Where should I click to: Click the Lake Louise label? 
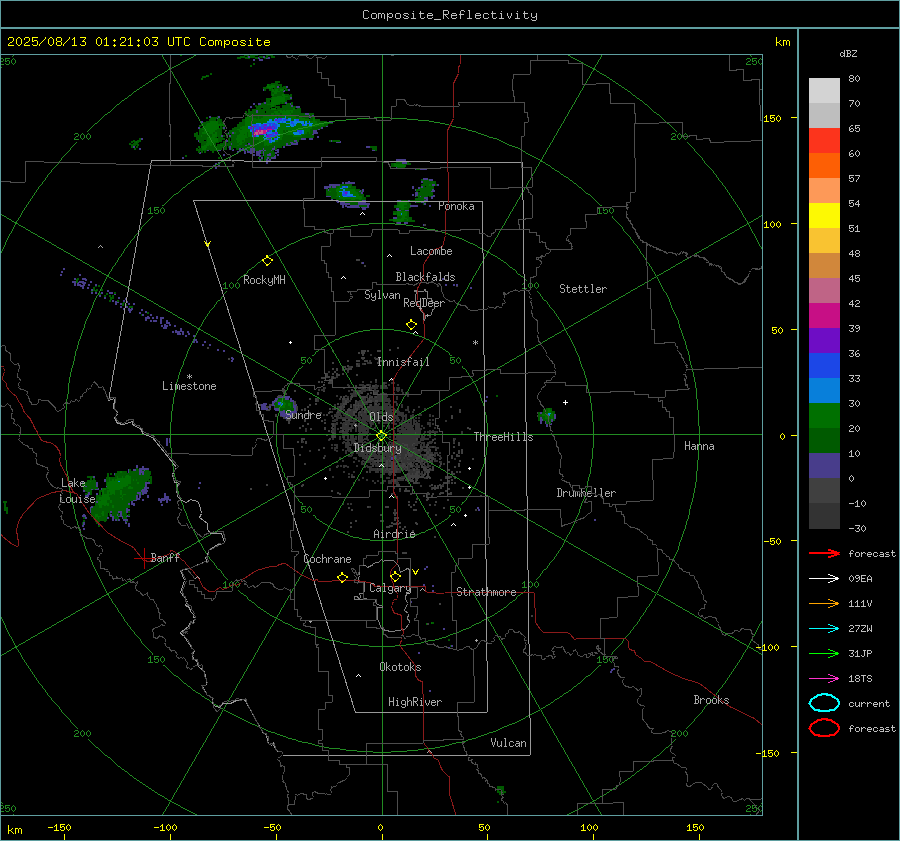coord(77,491)
